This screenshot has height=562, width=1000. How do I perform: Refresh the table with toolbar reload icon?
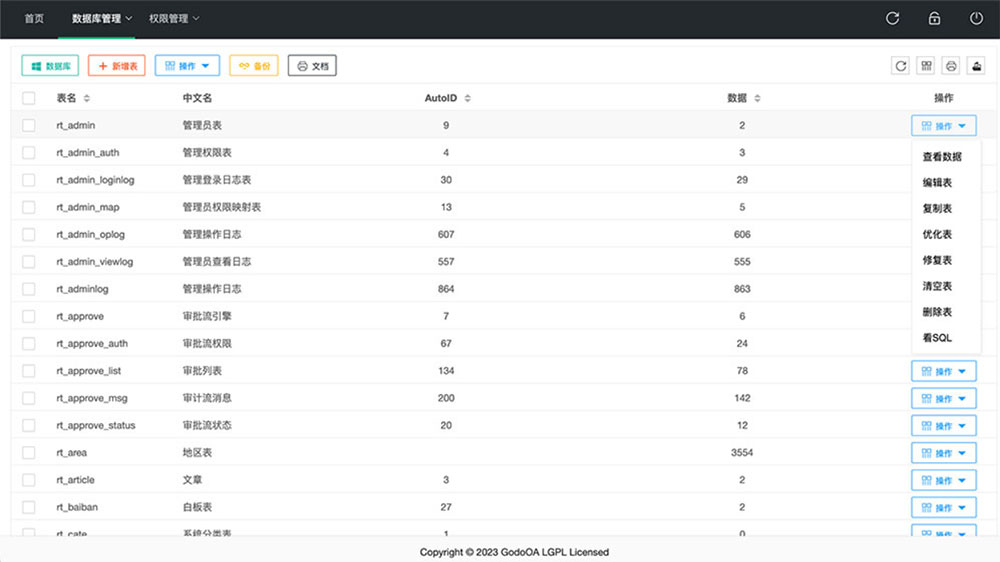click(901, 66)
